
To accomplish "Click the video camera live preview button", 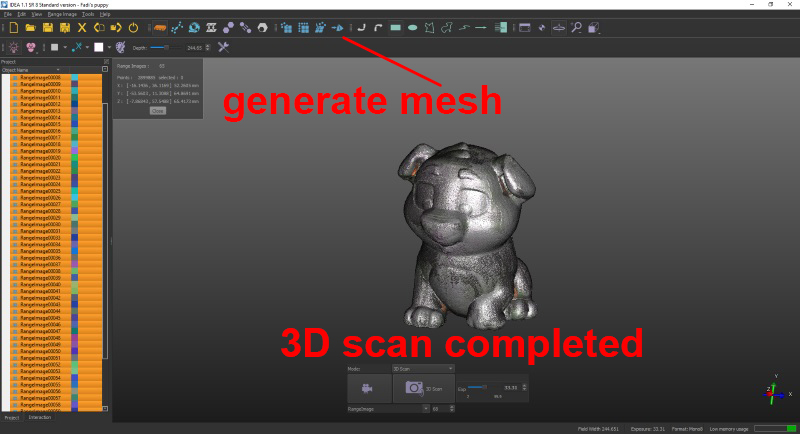I will [369, 389].
